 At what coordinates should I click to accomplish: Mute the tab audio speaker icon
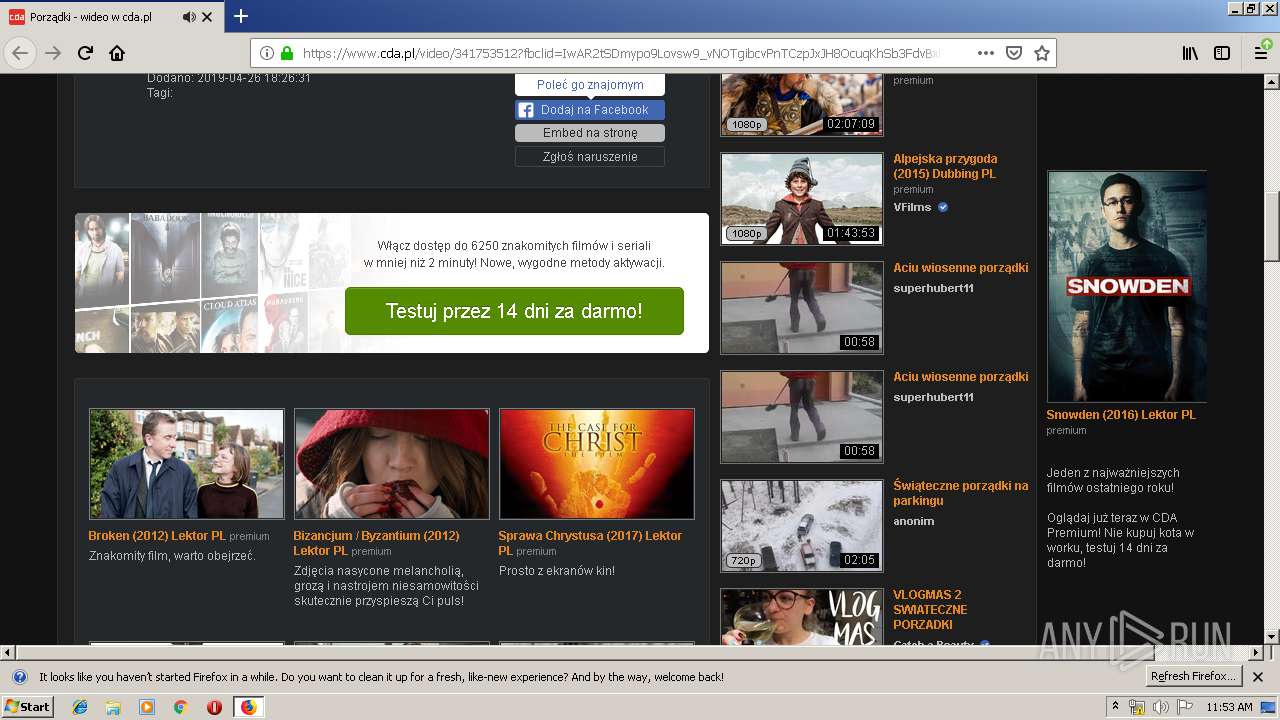189,17
